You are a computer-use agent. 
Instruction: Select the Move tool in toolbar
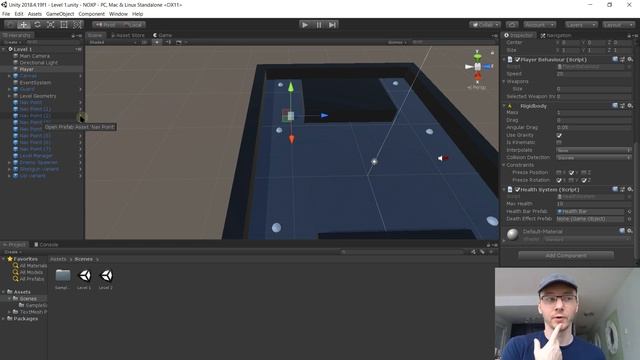coord(24,24)
